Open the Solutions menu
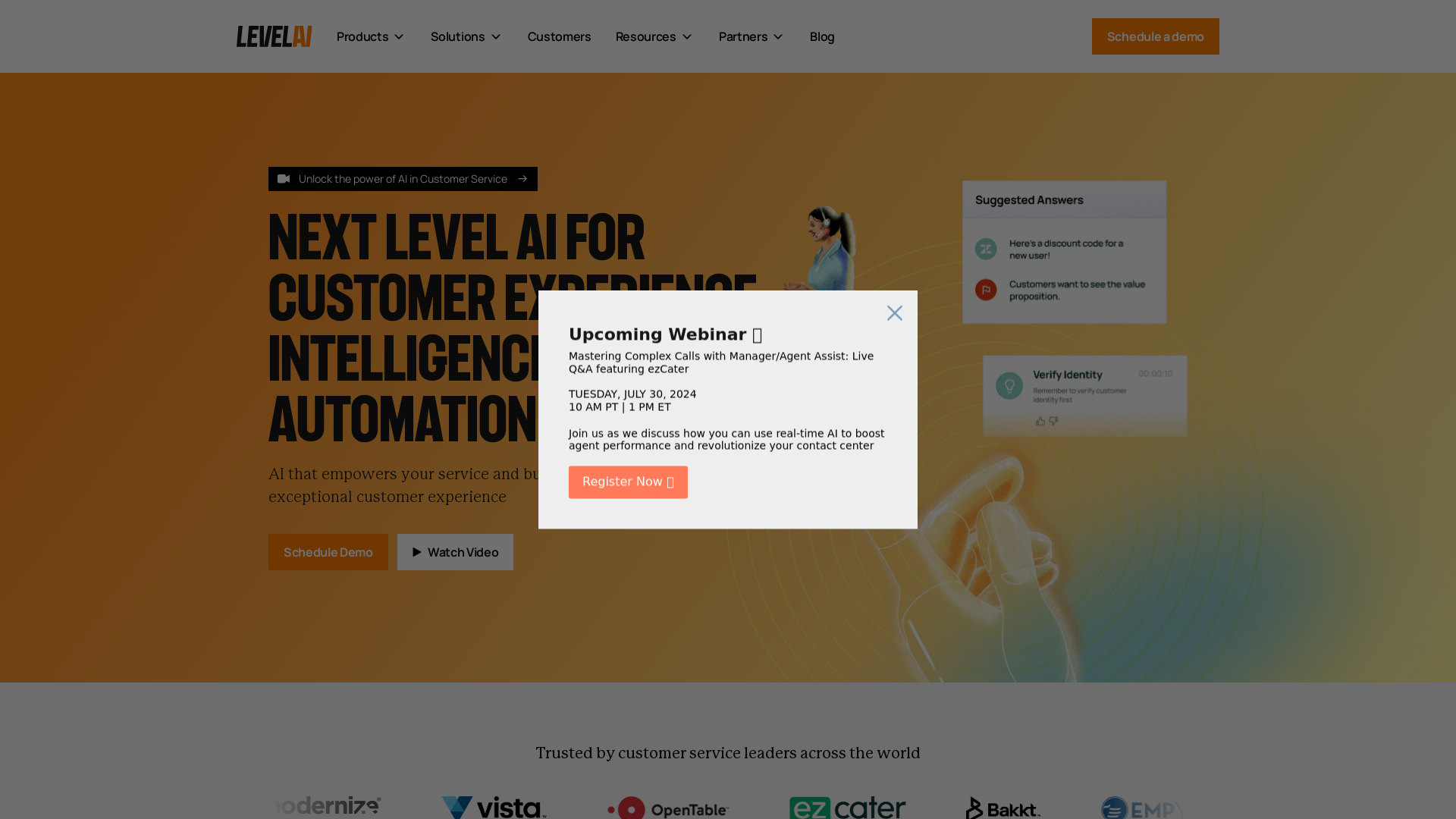This screenshot has width=1456, height=819. pos(466,36)
